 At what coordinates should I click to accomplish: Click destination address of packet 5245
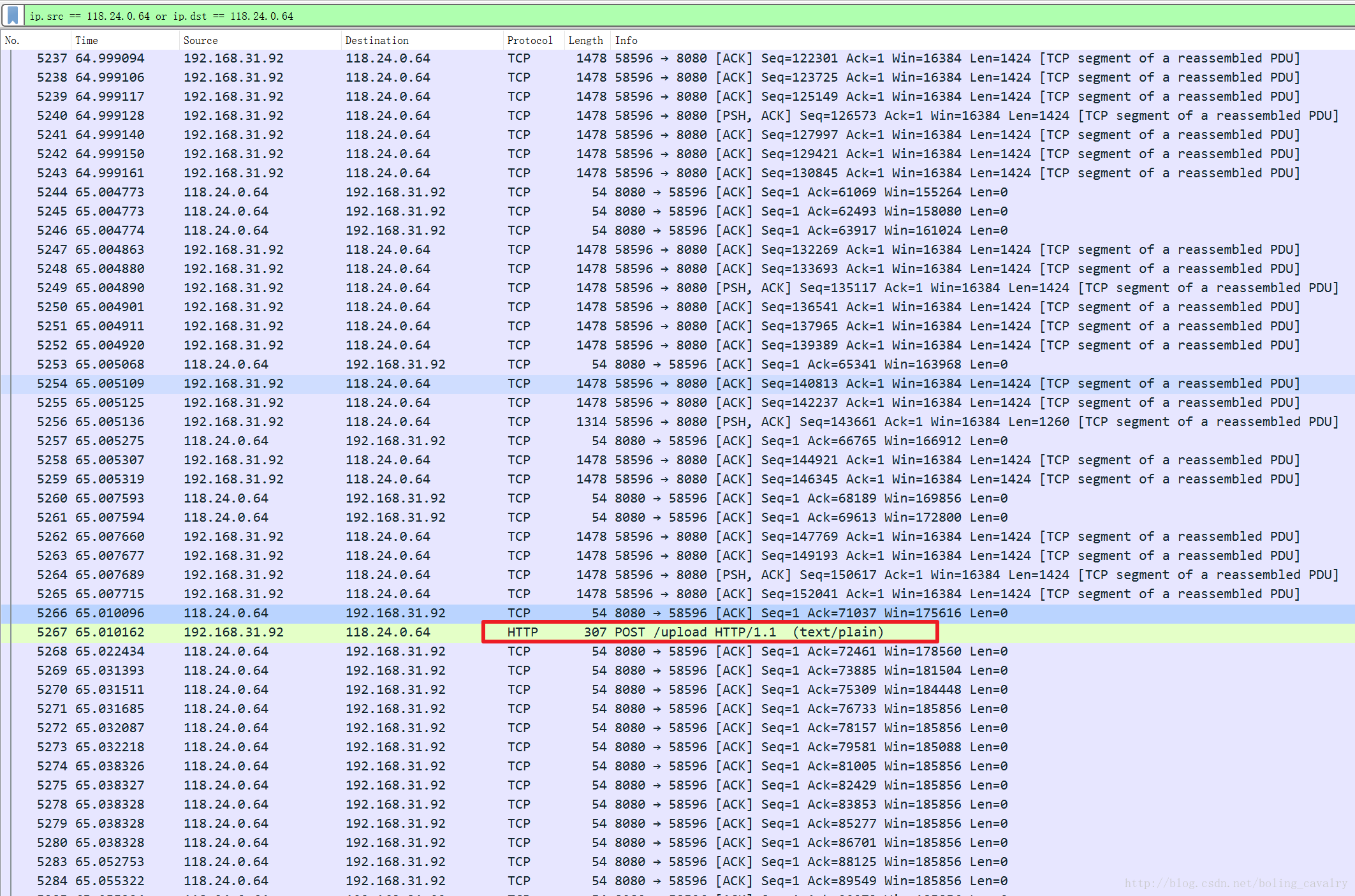pos(395,211)
